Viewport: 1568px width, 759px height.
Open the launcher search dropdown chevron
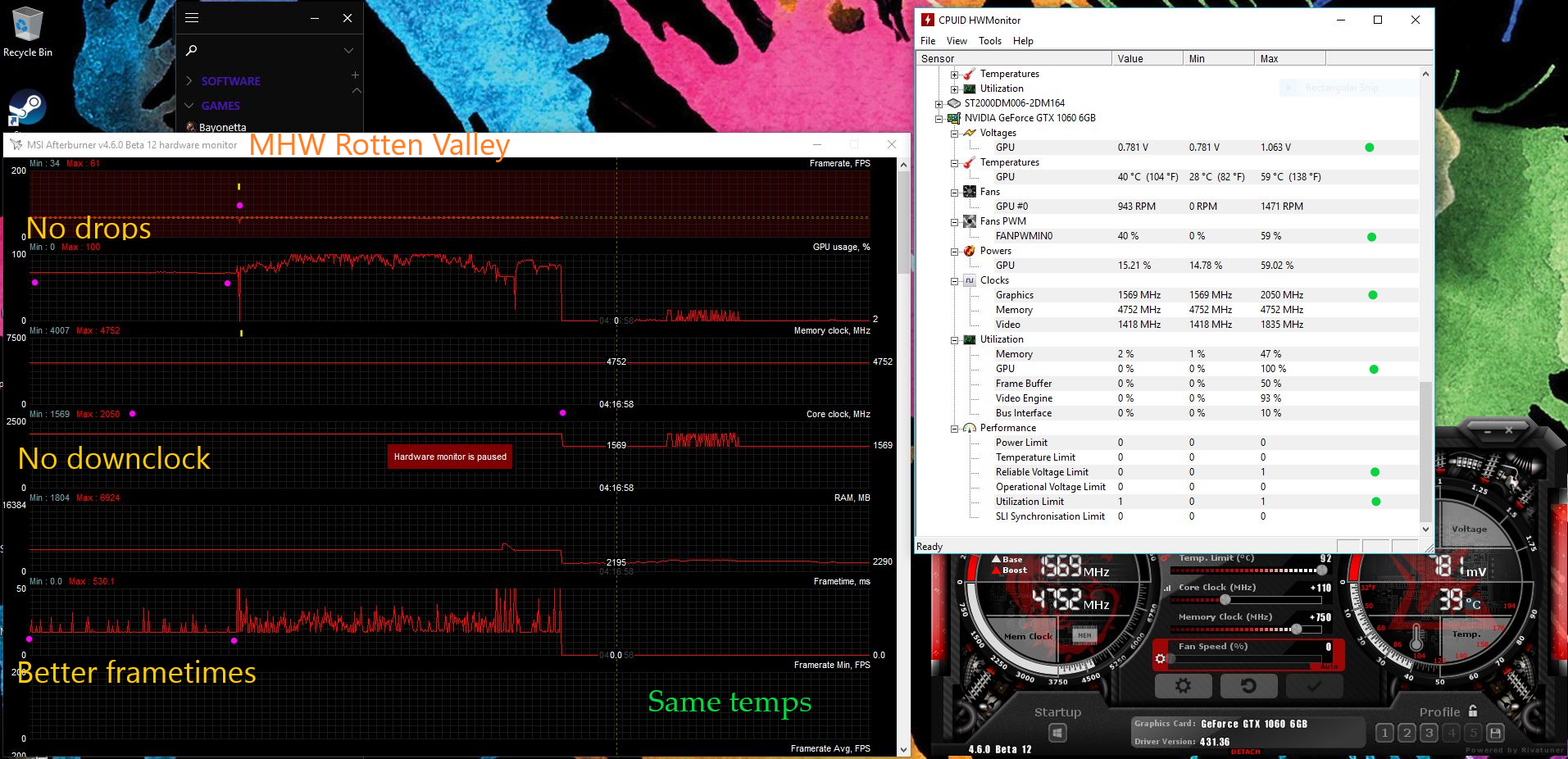point(348,51)
